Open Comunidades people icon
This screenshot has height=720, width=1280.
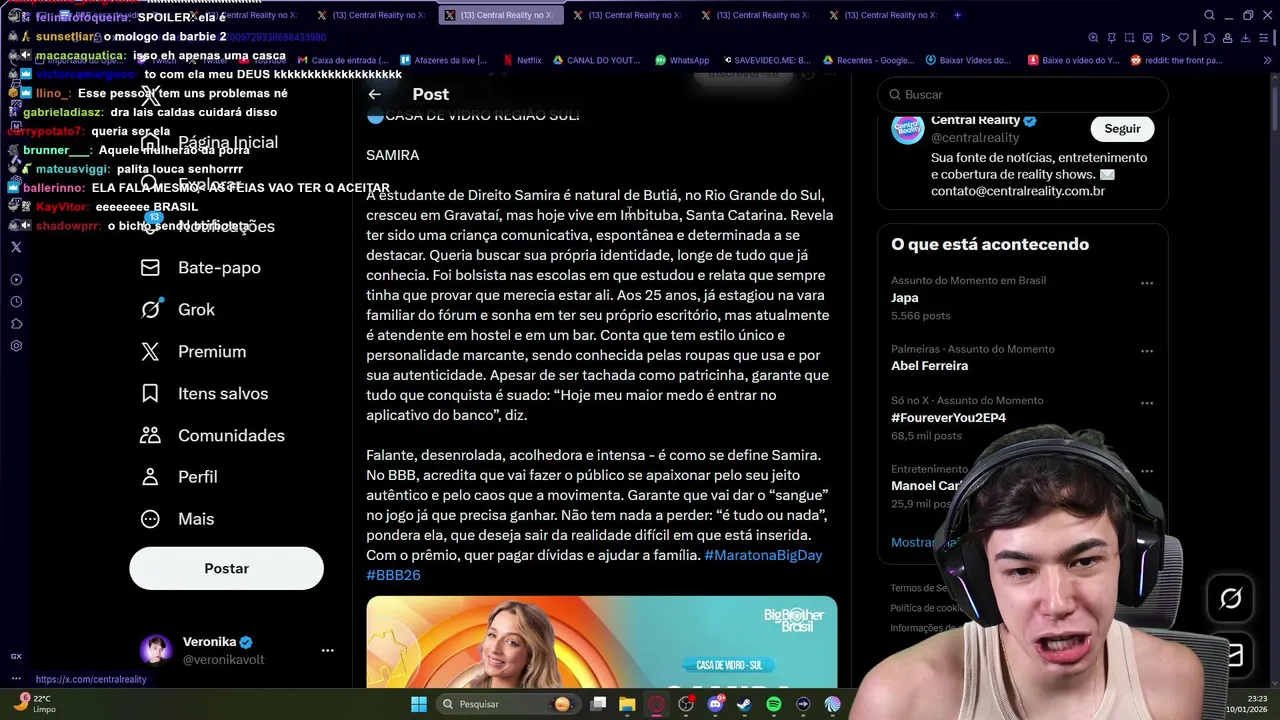(150, 435)
